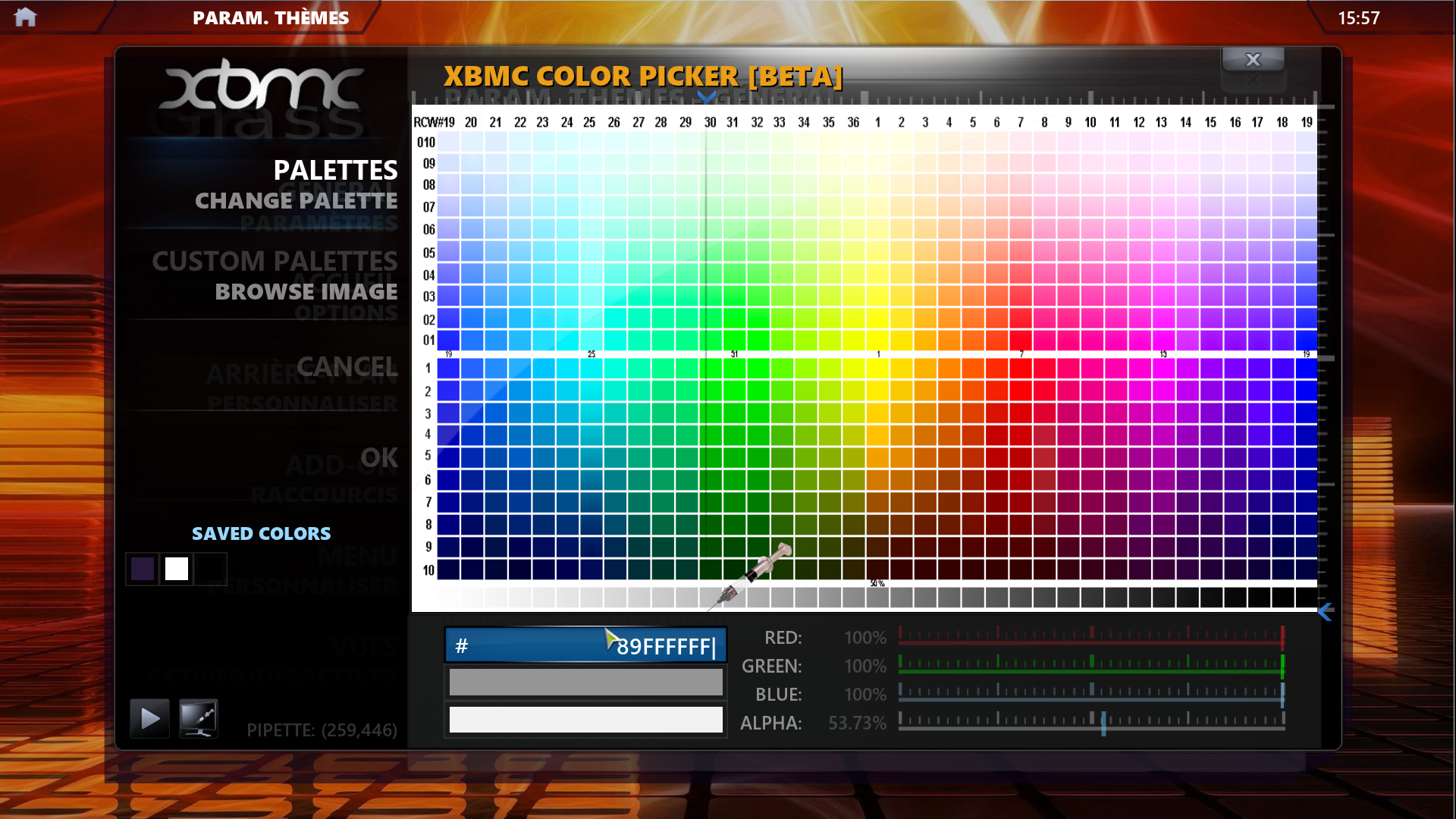Select the pure black grayscale swatch

pyautogui.click(x=1307, y=598)
